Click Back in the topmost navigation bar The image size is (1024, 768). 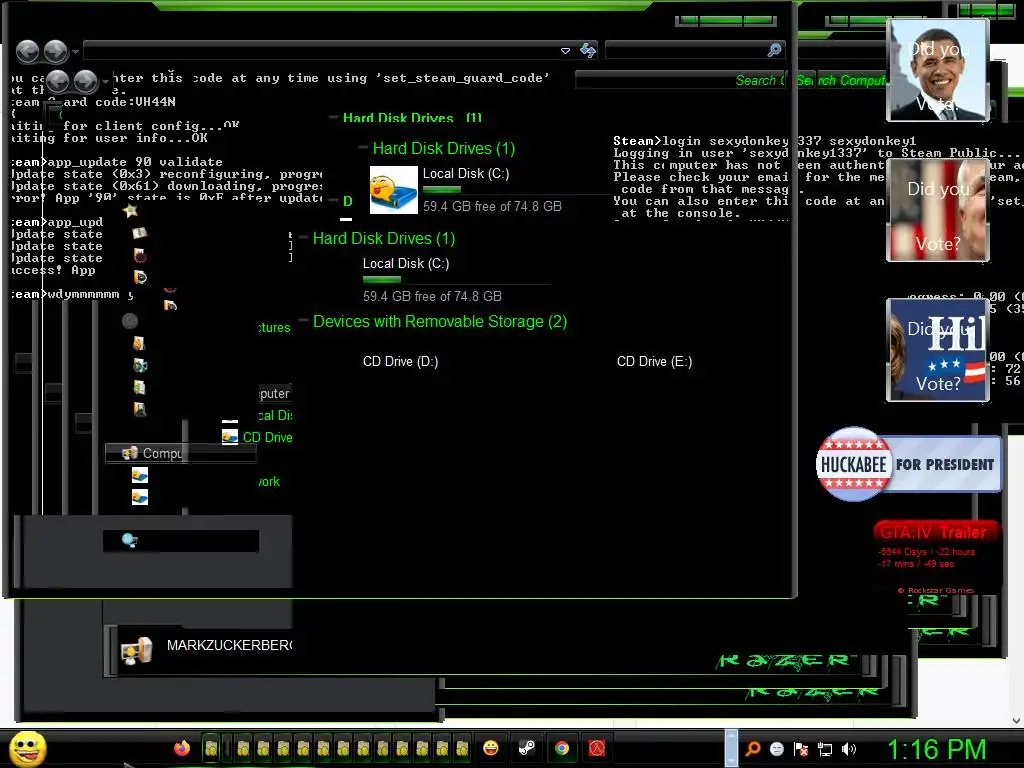coord(27,51)
